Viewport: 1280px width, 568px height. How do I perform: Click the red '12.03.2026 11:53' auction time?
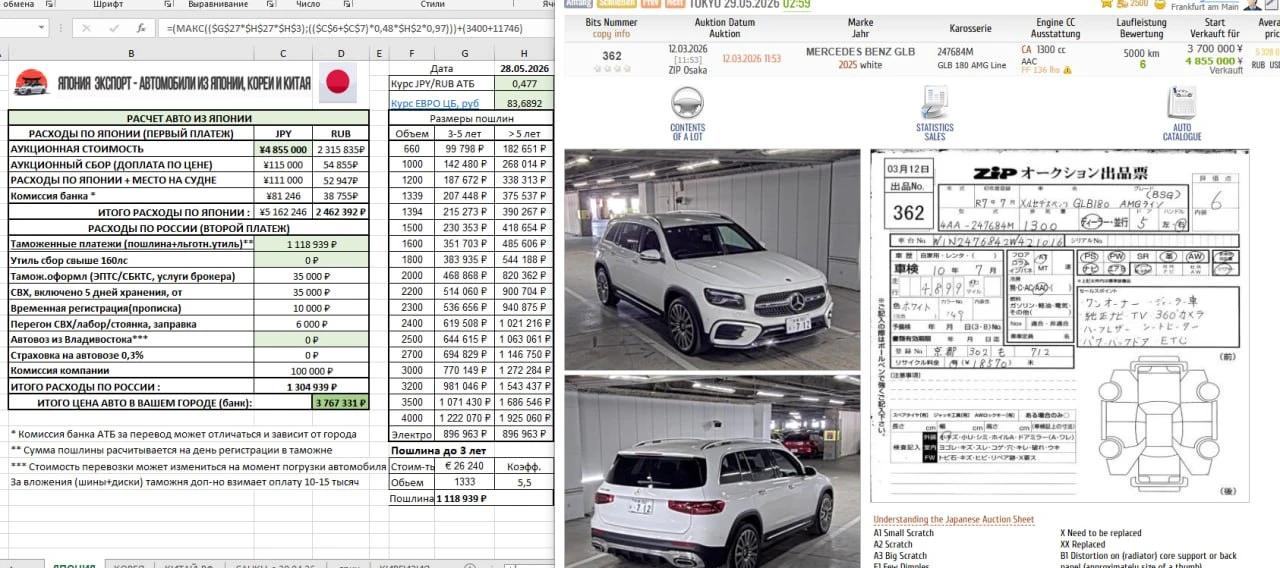pos(751,59)
